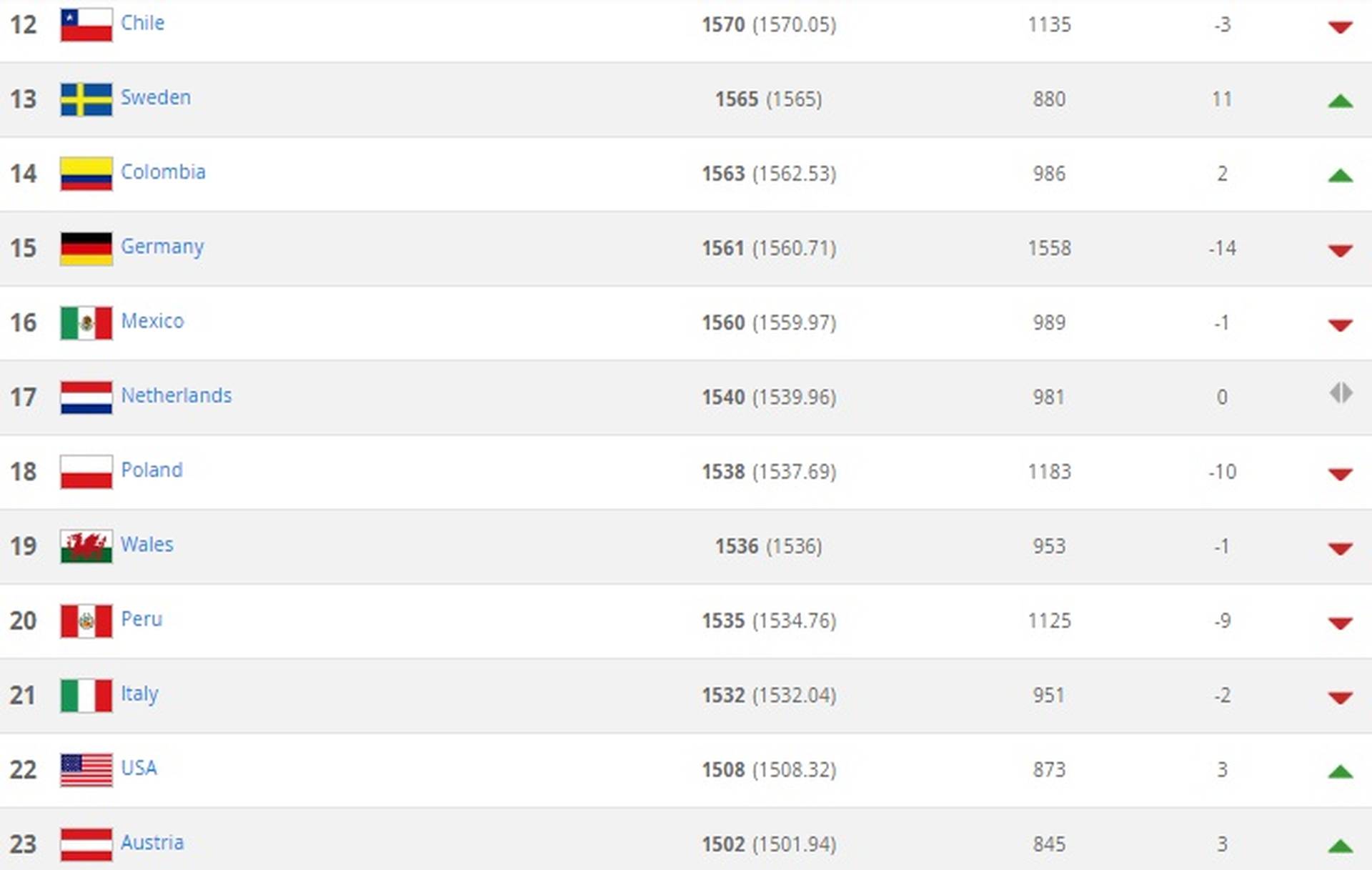Click the USA flag icon
Viewport: 1372px width, 870px height.
[x=86, y=771]
